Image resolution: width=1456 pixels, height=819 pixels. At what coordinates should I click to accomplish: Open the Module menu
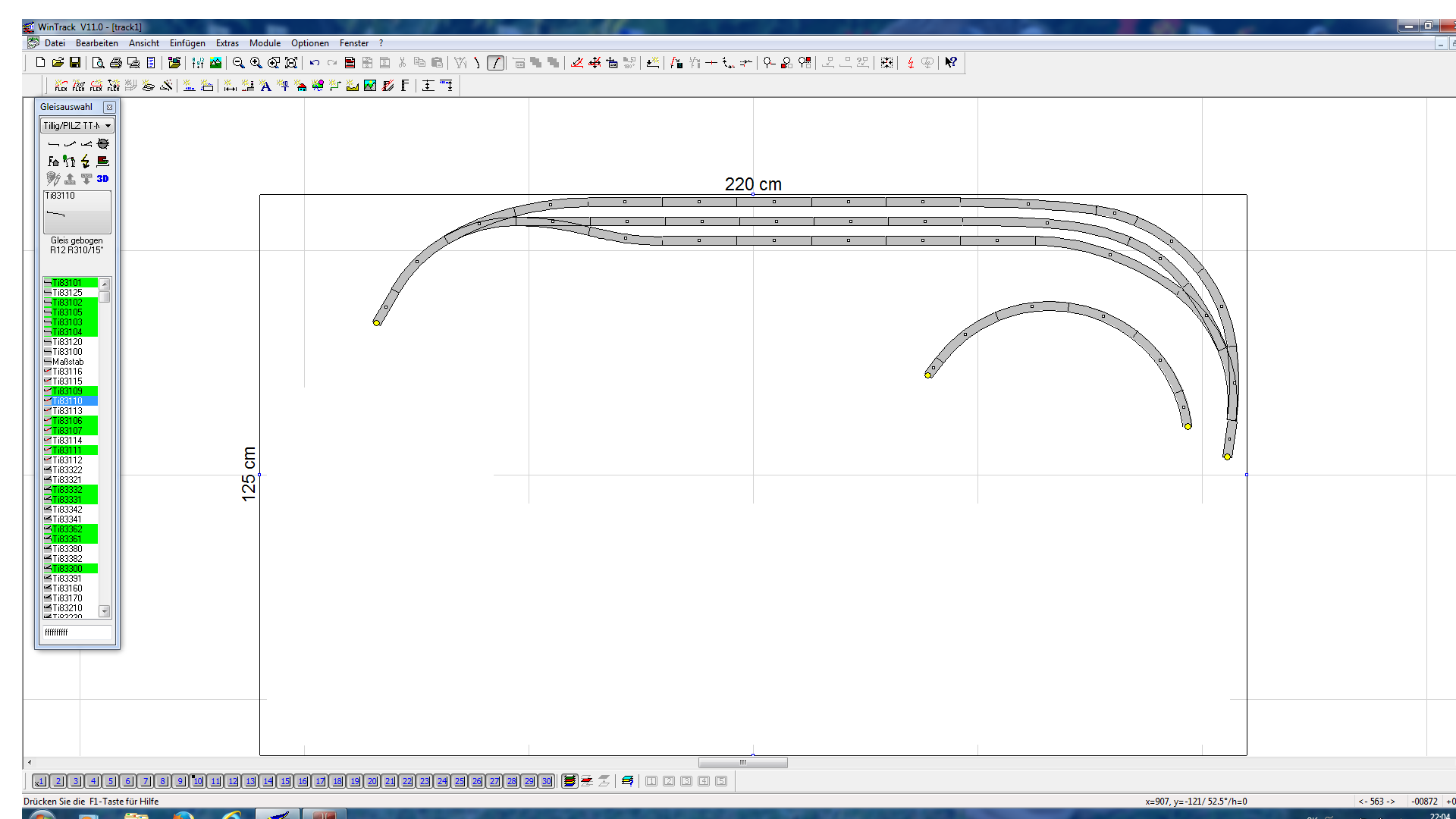[x=265, y=43]
